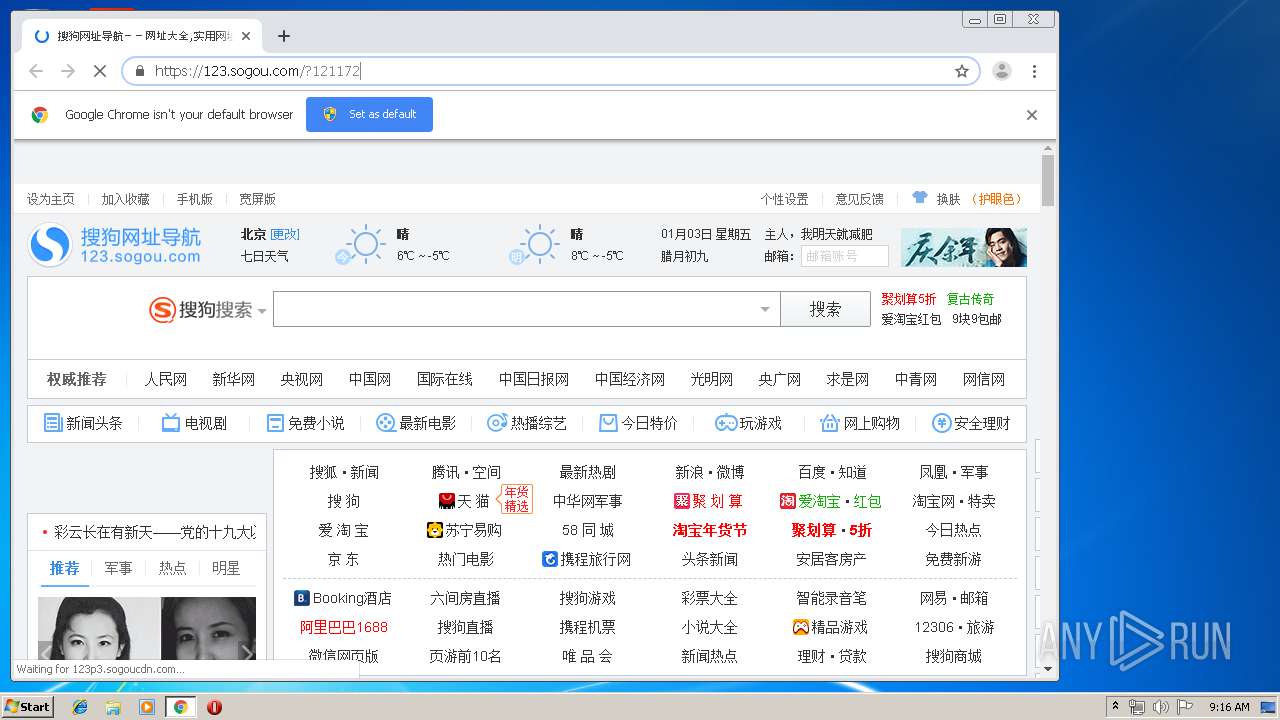1280x720 pixels.
Task: Open 七日天气 forecast link
Action: click(x=264, y=256)
